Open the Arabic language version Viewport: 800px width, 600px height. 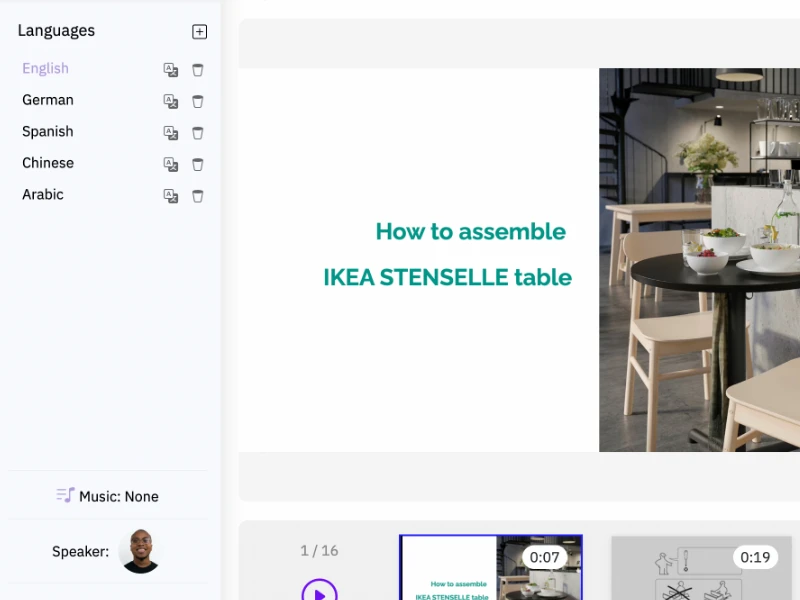pyautogui.click(x=43, y=195)
